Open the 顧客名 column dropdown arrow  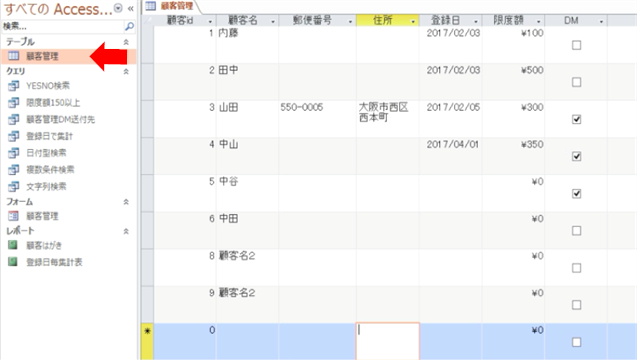click(x=273, y=21)
